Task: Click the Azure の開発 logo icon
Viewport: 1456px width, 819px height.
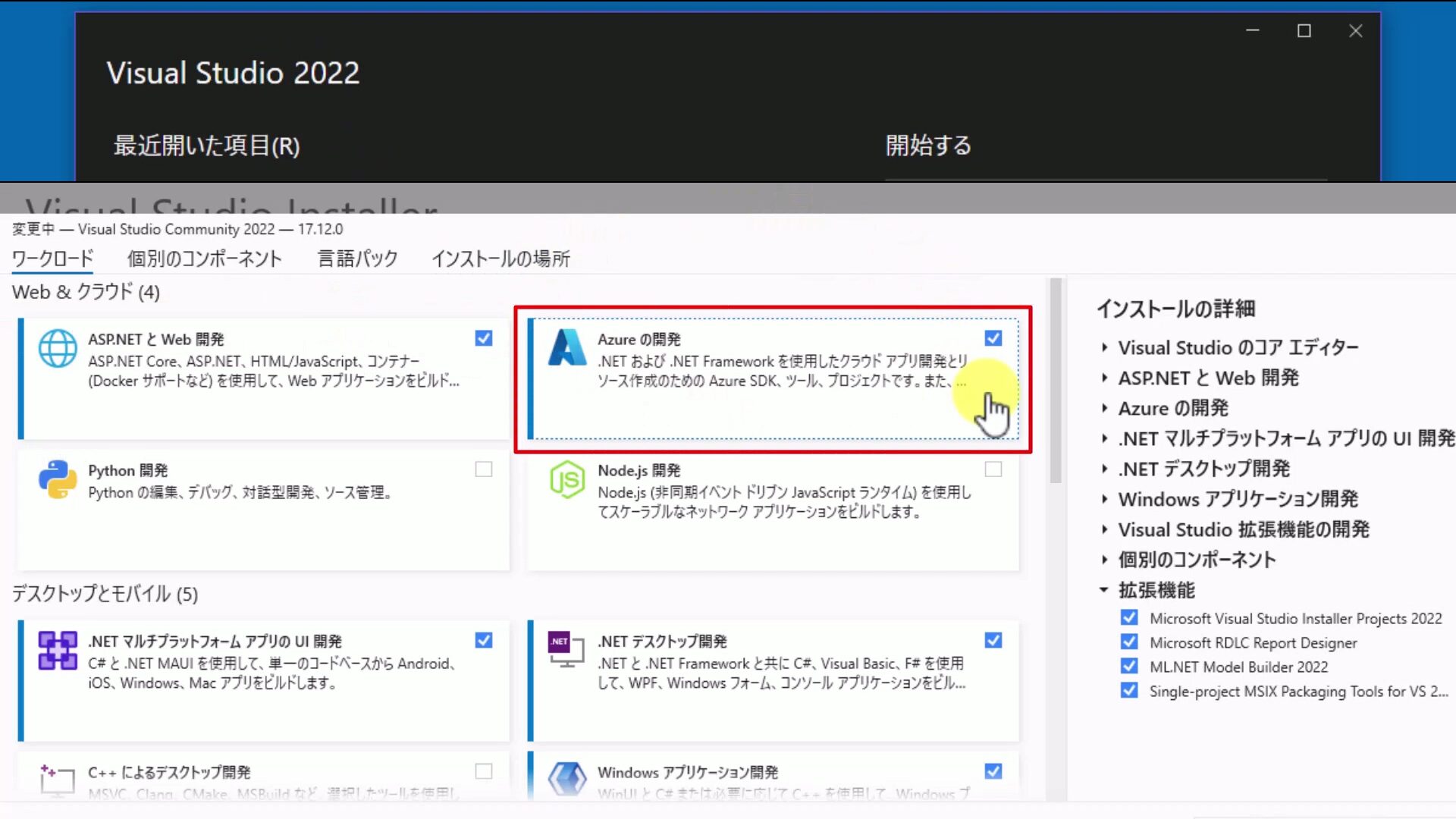Action: (567, 348)
